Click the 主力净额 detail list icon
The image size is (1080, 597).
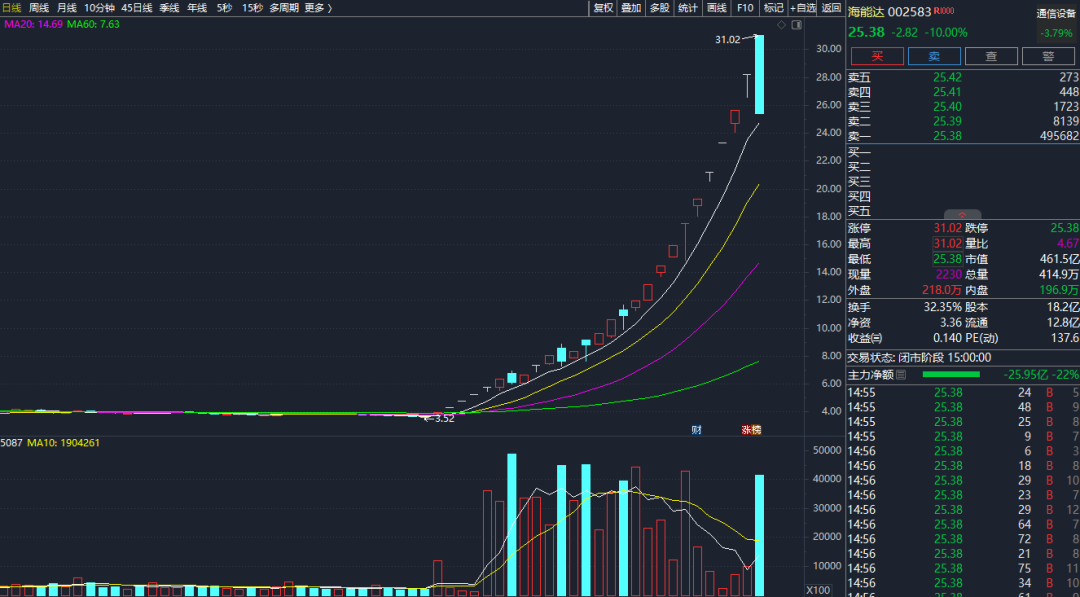(901, 375)
